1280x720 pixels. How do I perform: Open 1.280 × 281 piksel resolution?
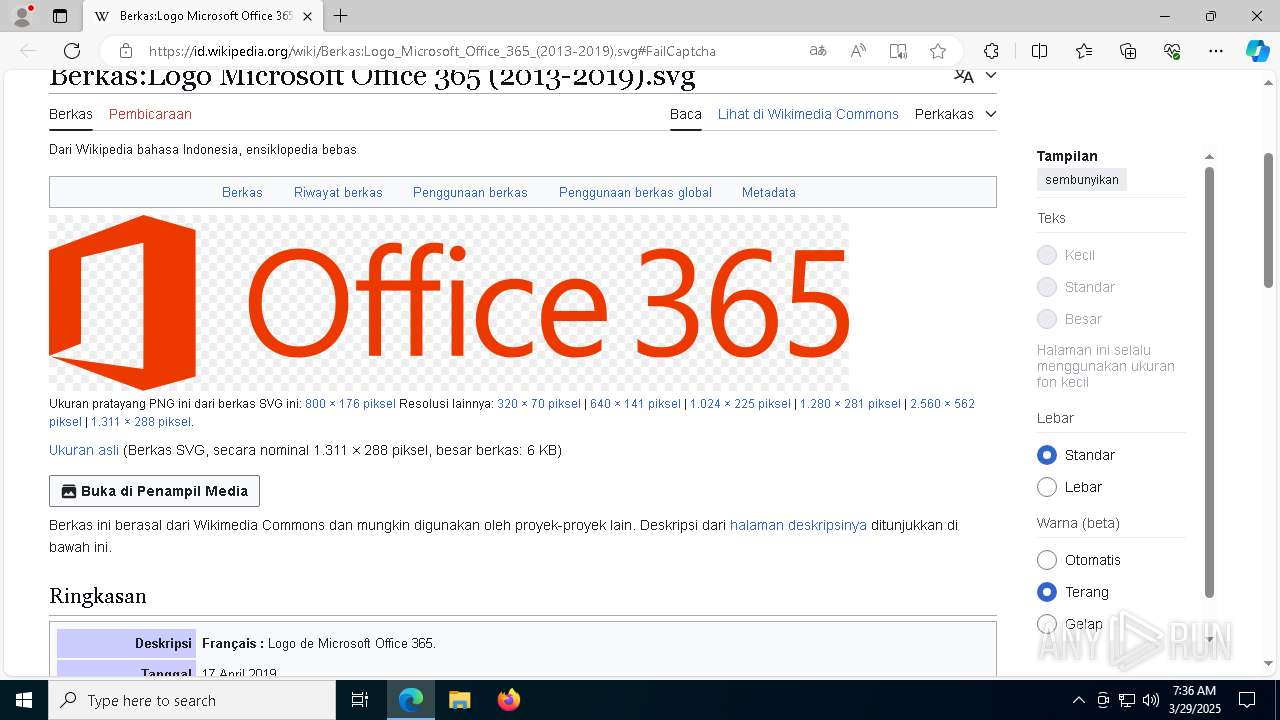850,404
